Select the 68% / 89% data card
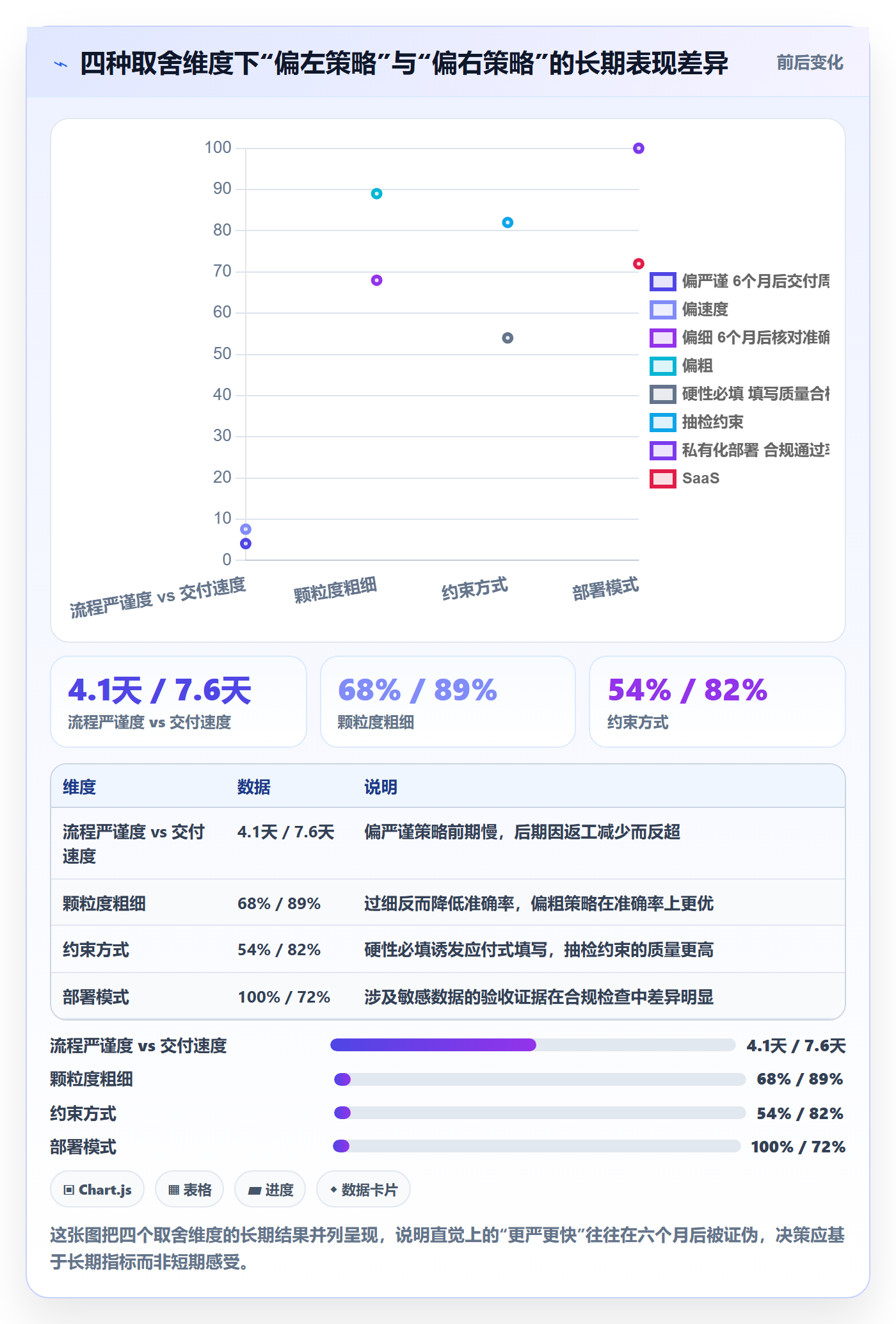This screenshot has width=896, height=1324. pyautogui.click(x=448, y=702)
